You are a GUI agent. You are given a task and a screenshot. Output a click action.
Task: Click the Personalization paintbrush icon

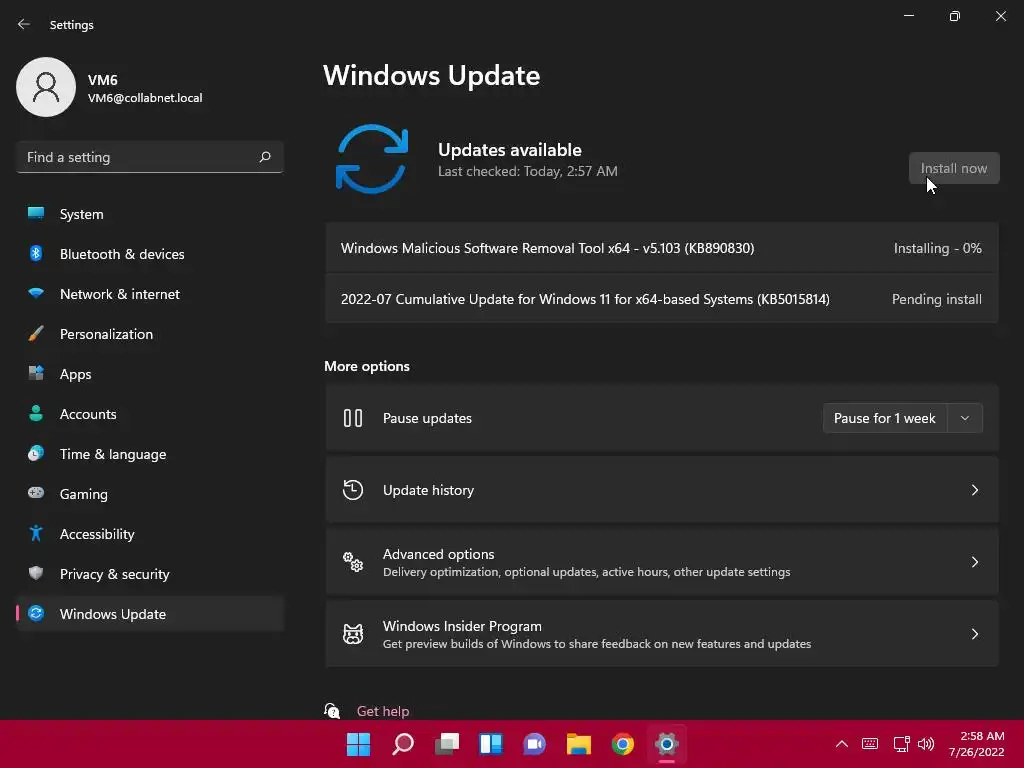(36, 333)
